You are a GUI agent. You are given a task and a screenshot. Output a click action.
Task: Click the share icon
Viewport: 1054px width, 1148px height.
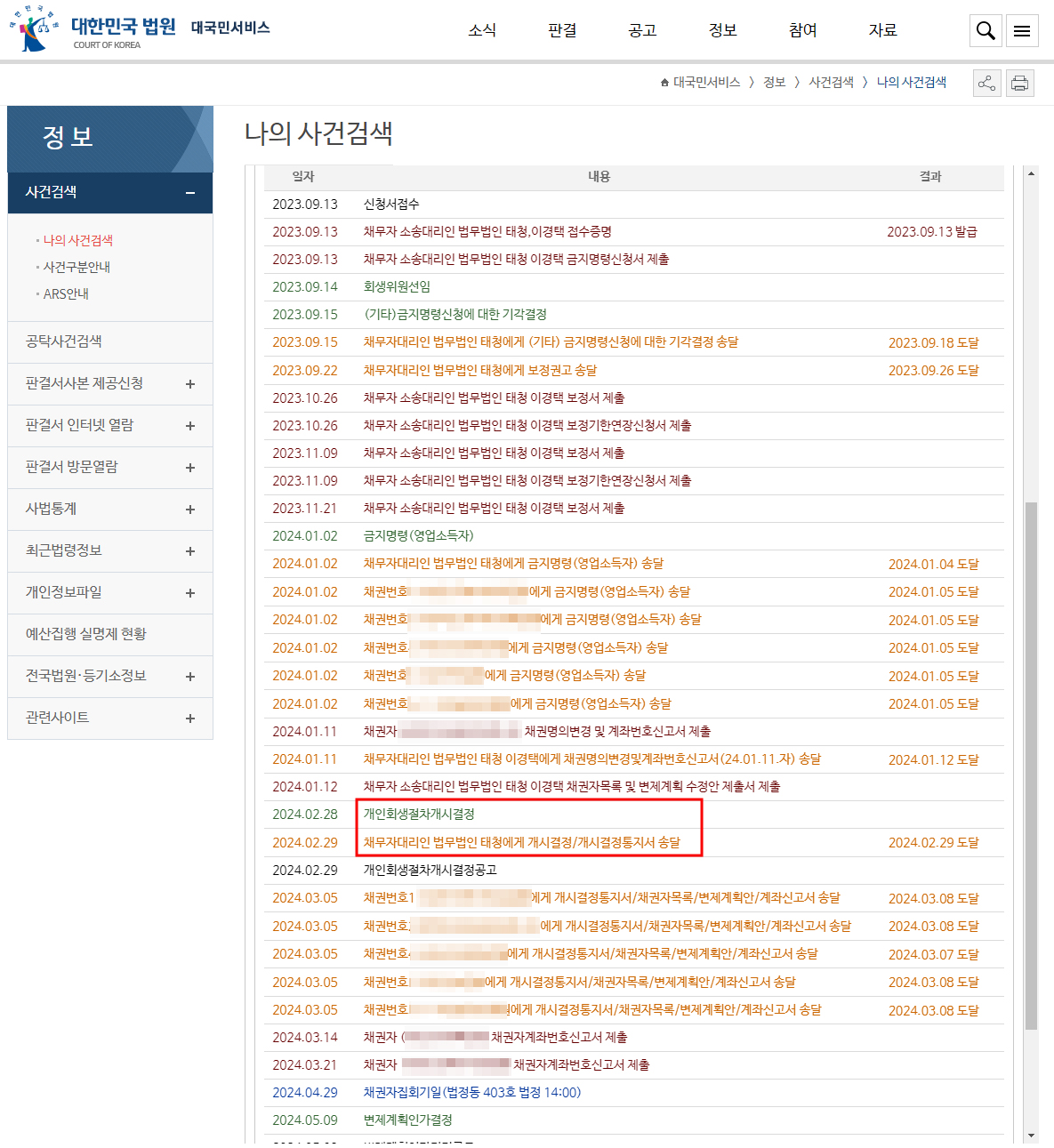(986, 84)
